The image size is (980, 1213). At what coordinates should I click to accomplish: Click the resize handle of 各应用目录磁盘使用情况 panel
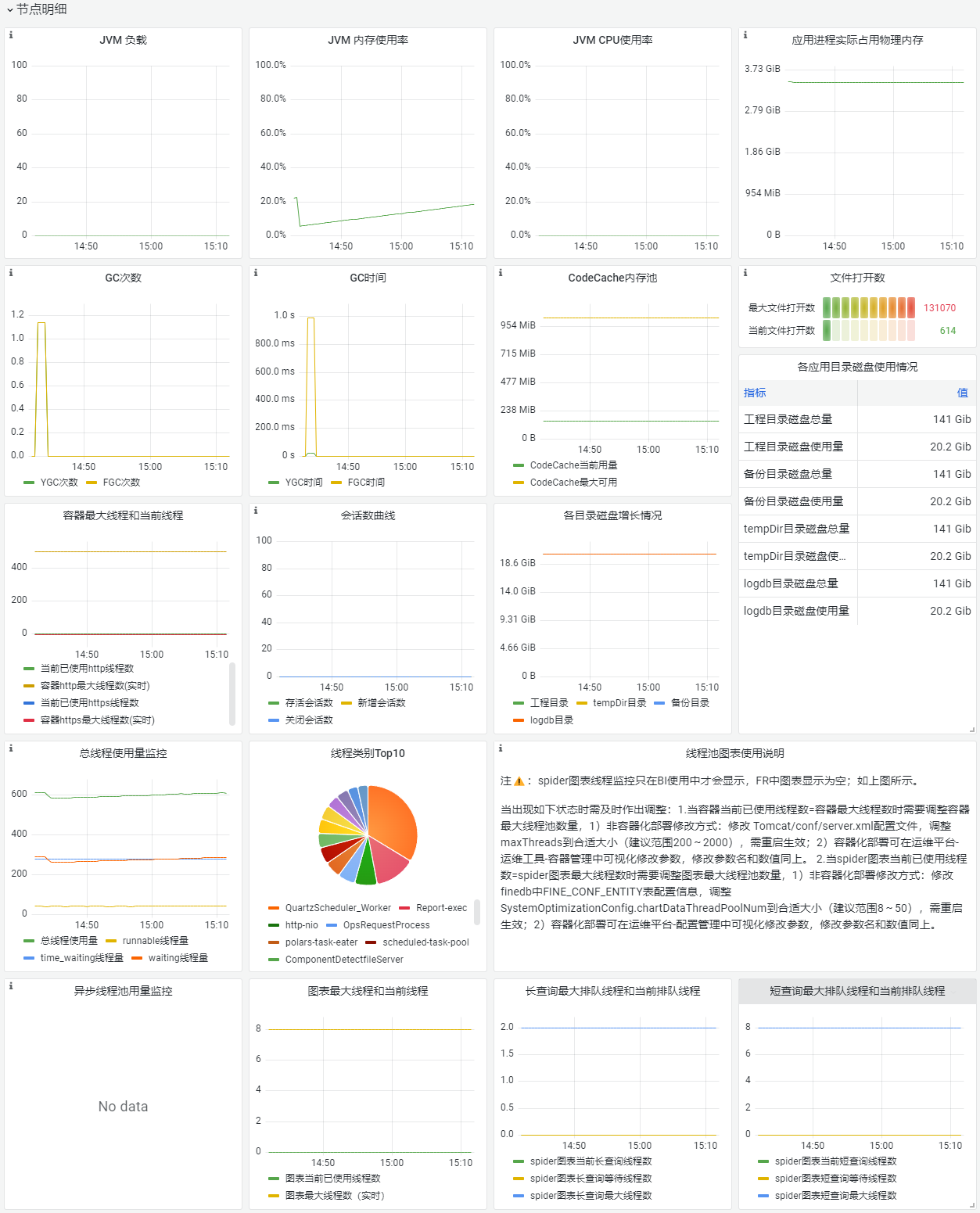click(972, 730)
